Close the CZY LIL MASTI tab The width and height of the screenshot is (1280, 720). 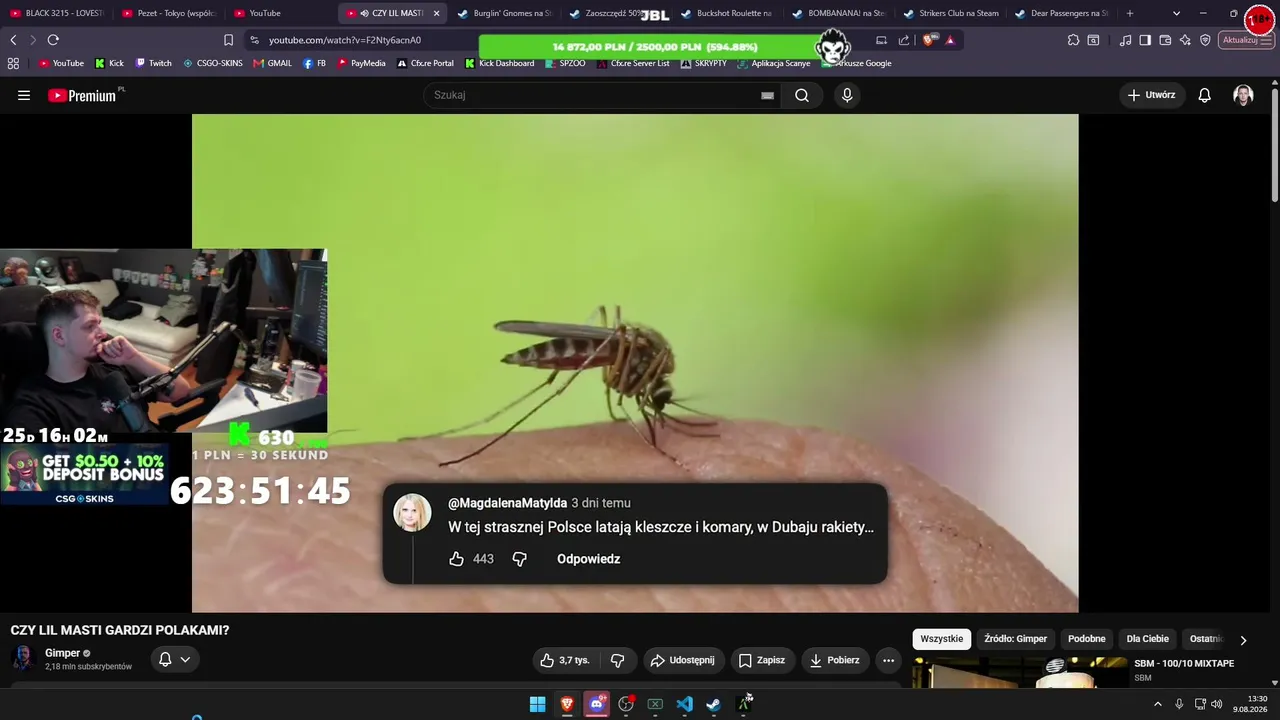pyautogui.click(x=436, y=13)
